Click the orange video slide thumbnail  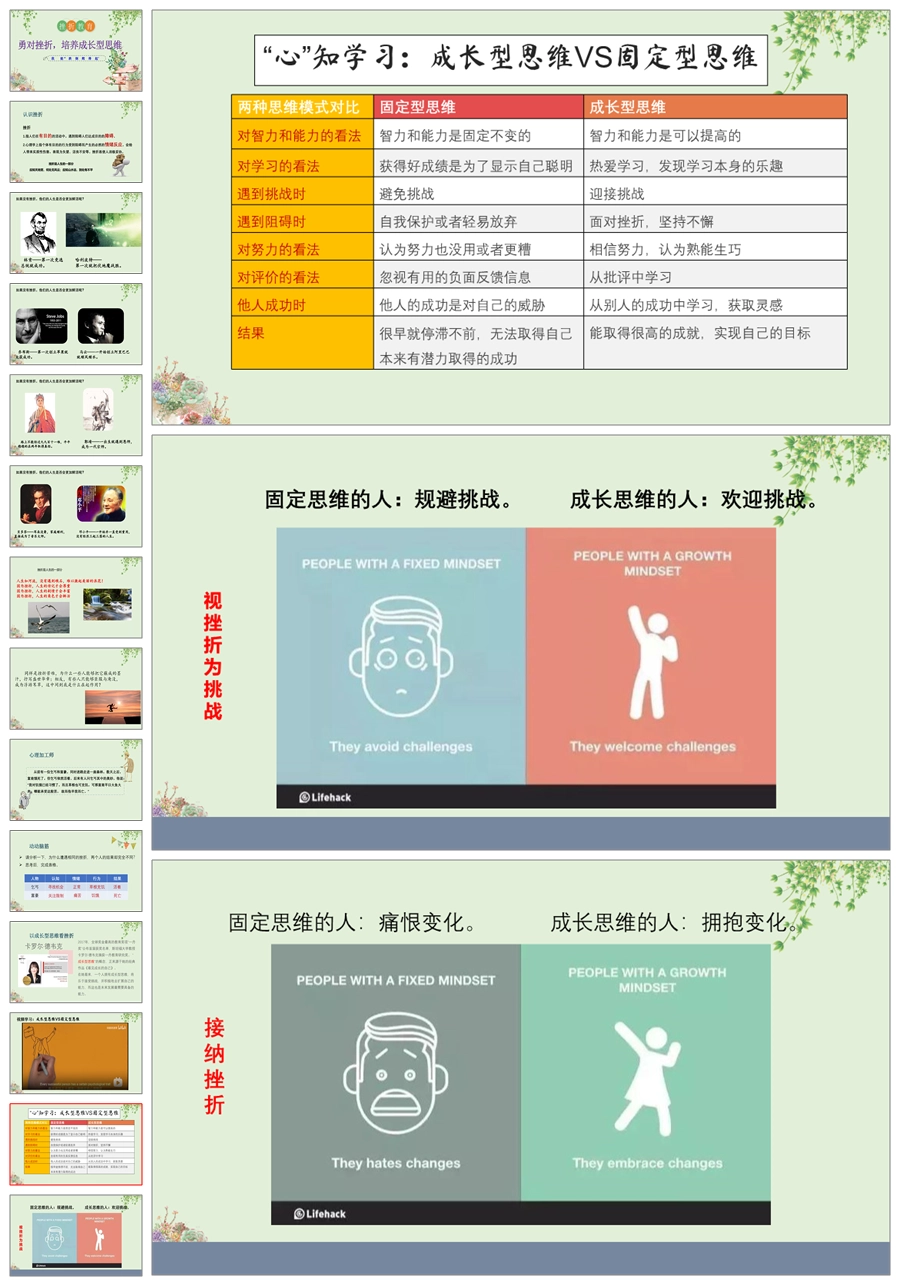(x=76, y=1053)
